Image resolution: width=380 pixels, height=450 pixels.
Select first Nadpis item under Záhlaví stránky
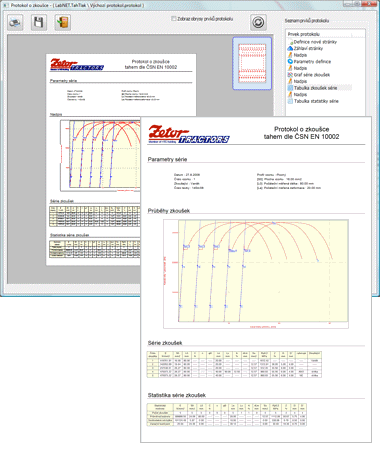(x=300, y=55)
